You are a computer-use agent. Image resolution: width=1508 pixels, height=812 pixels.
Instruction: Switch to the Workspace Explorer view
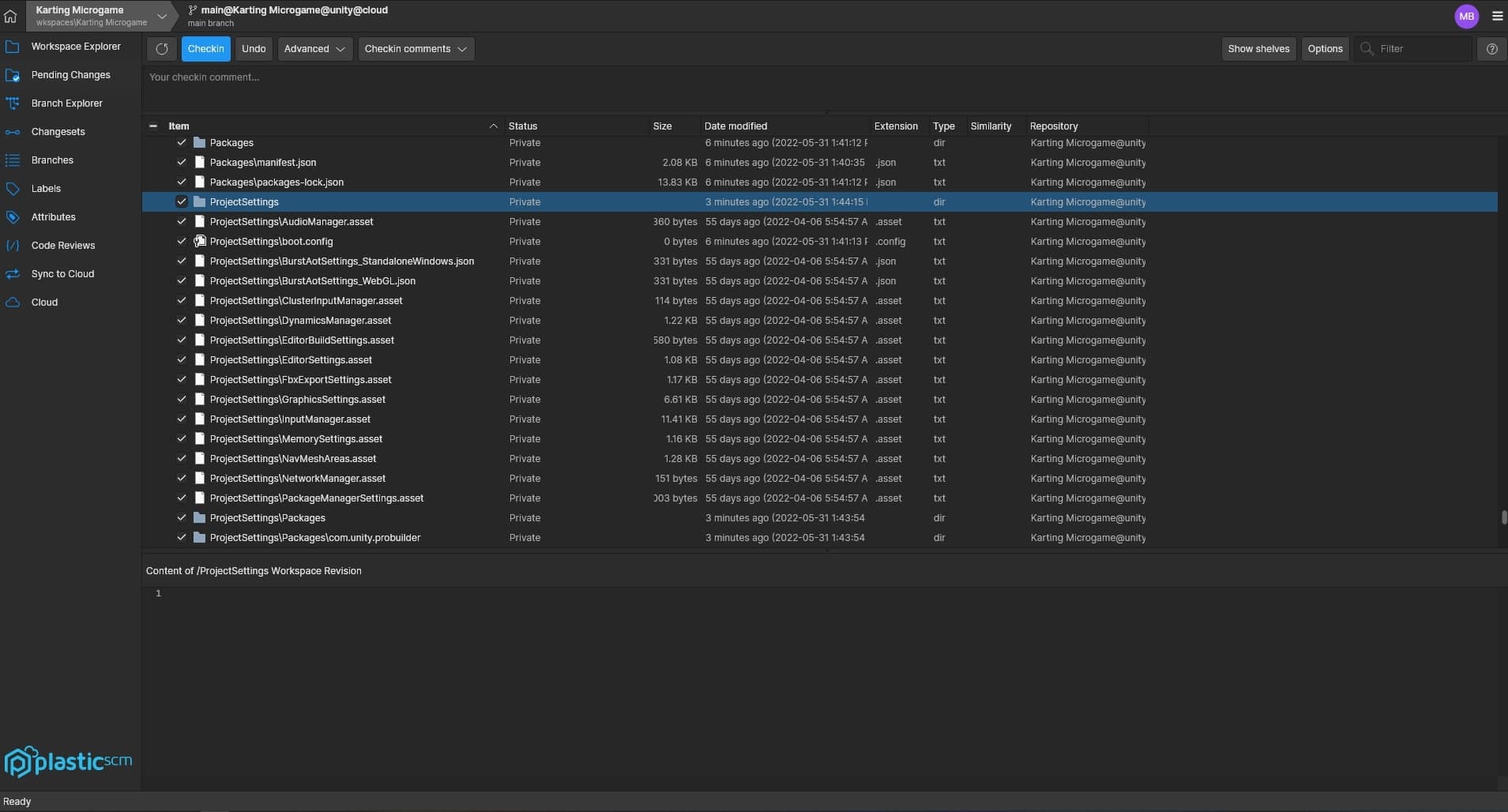75,46
